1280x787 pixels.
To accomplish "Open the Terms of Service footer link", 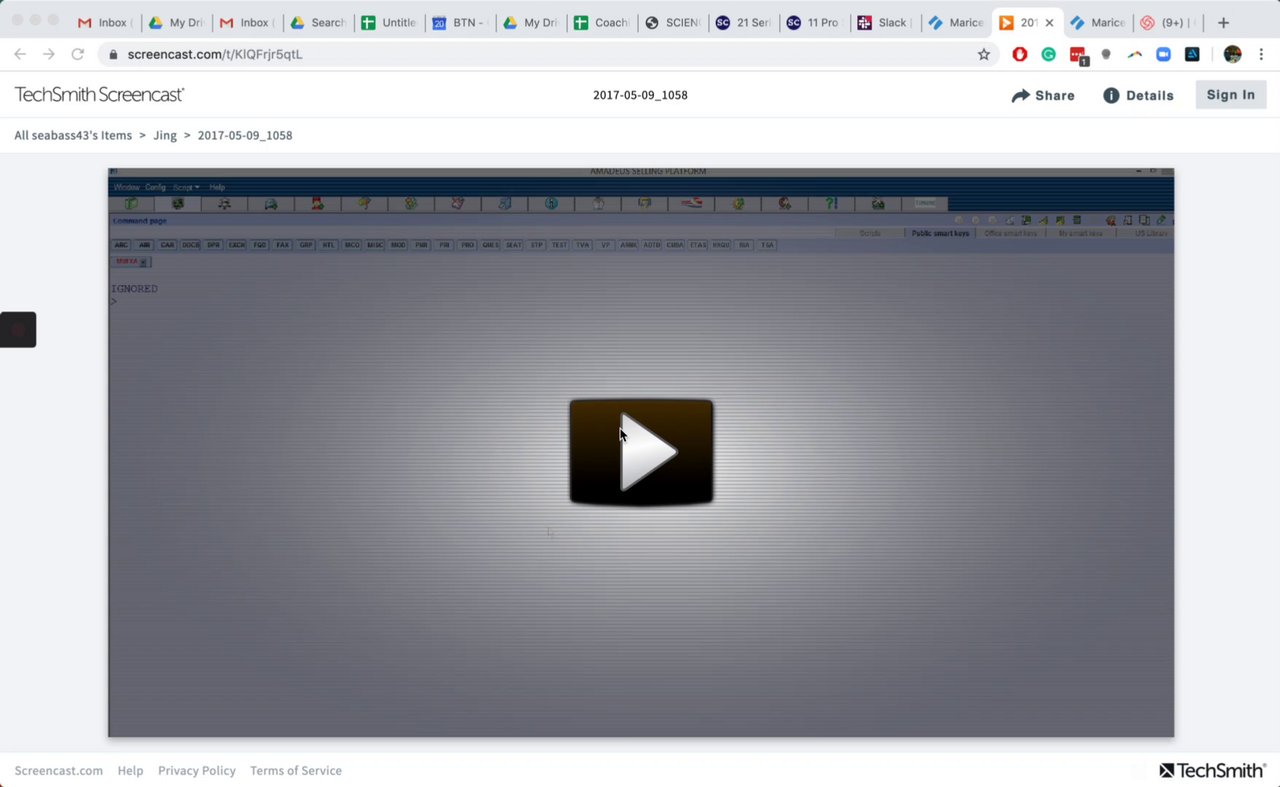I will click(296, 770).
